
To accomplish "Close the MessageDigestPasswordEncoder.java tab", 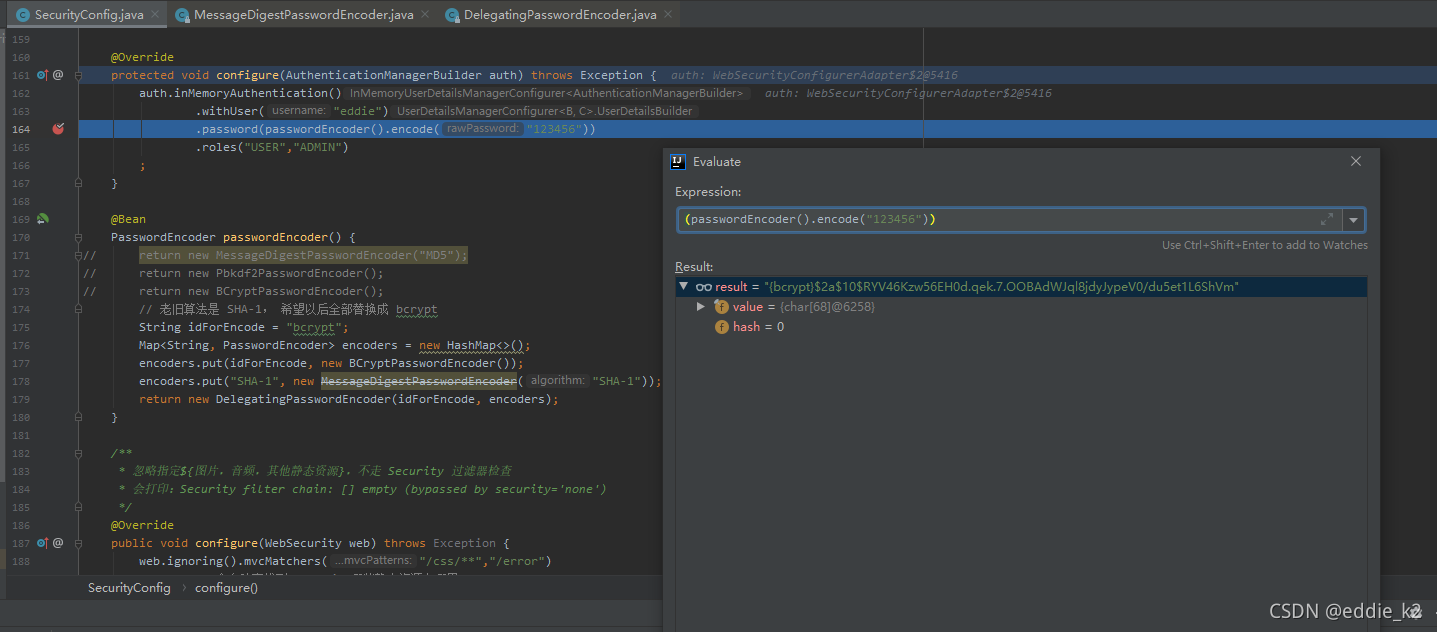I will pyautogui.click(x=423, y=15).
